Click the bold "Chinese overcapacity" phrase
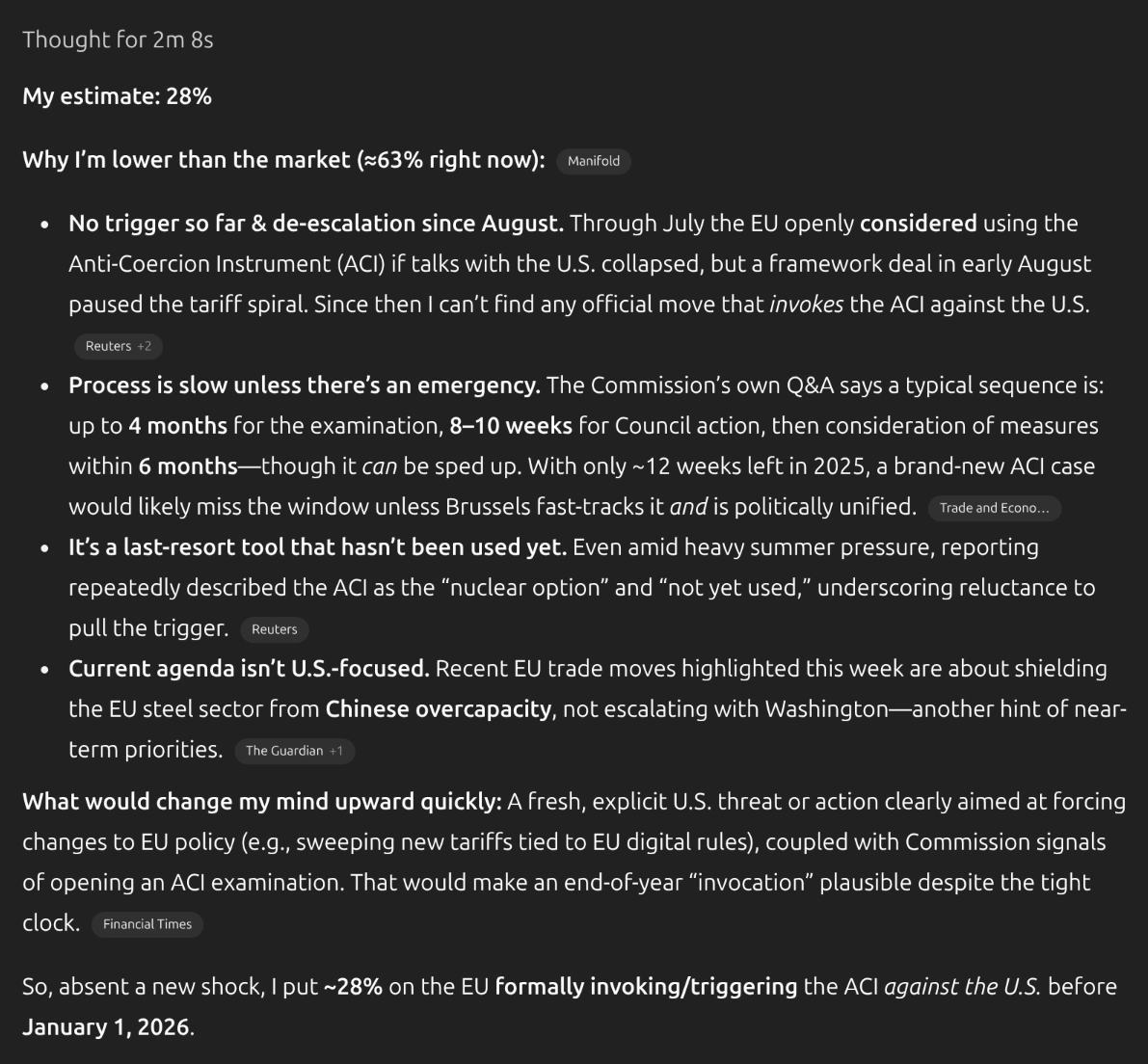 pos(438,709)
